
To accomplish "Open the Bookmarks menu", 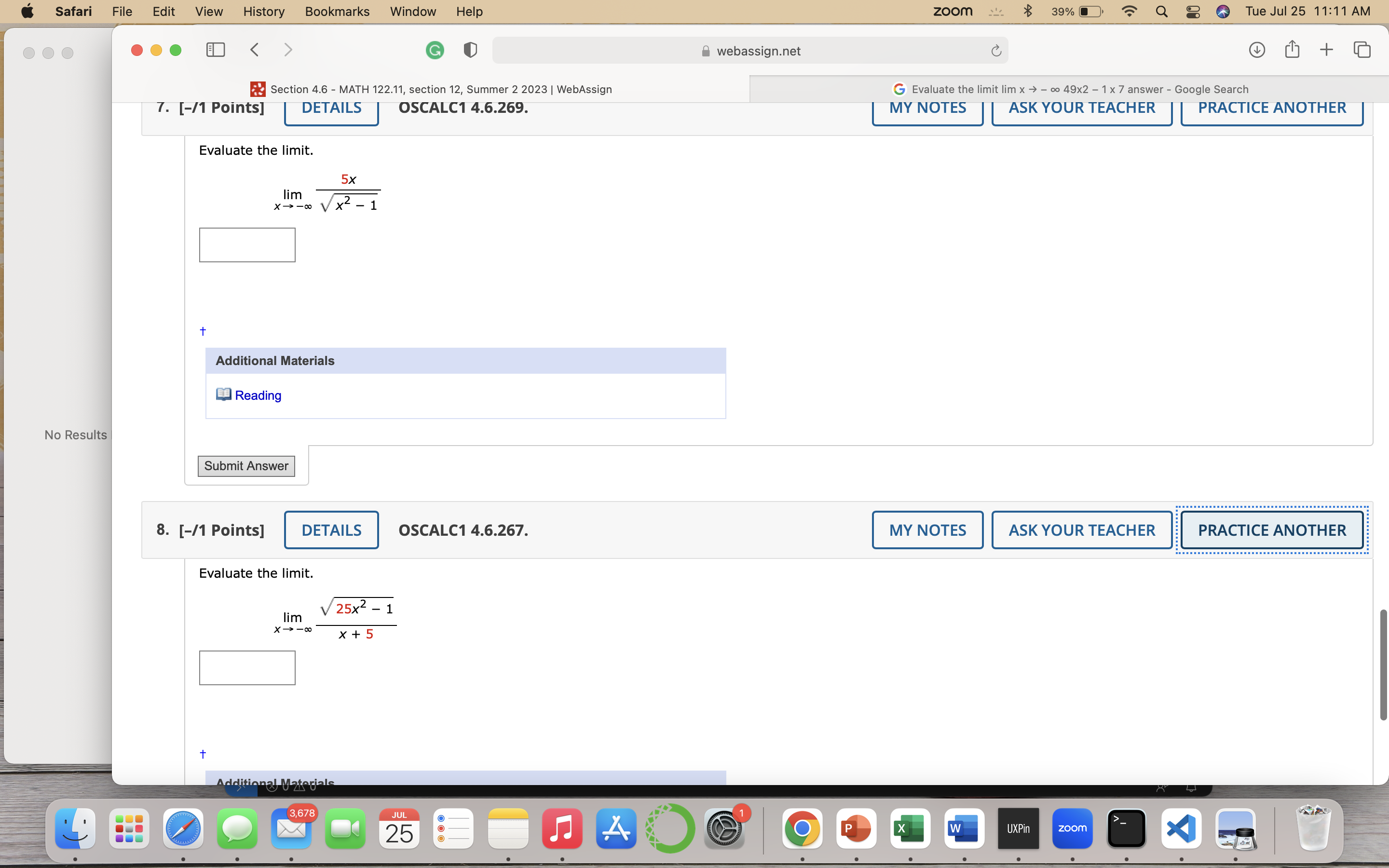I will tap(337, 12).
